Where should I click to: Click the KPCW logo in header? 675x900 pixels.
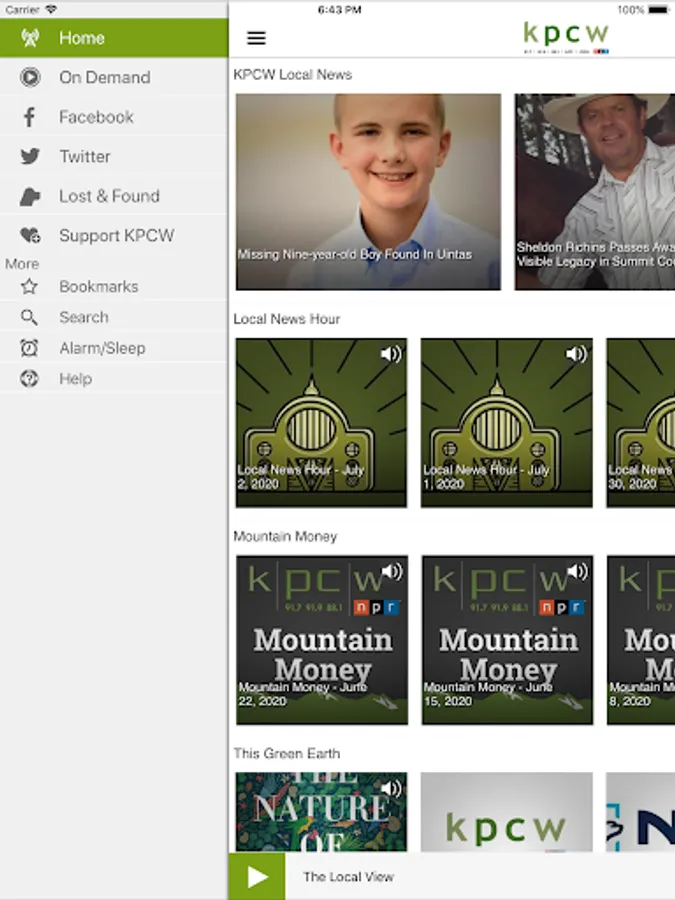pyautogui.click(x=566, y=37)
